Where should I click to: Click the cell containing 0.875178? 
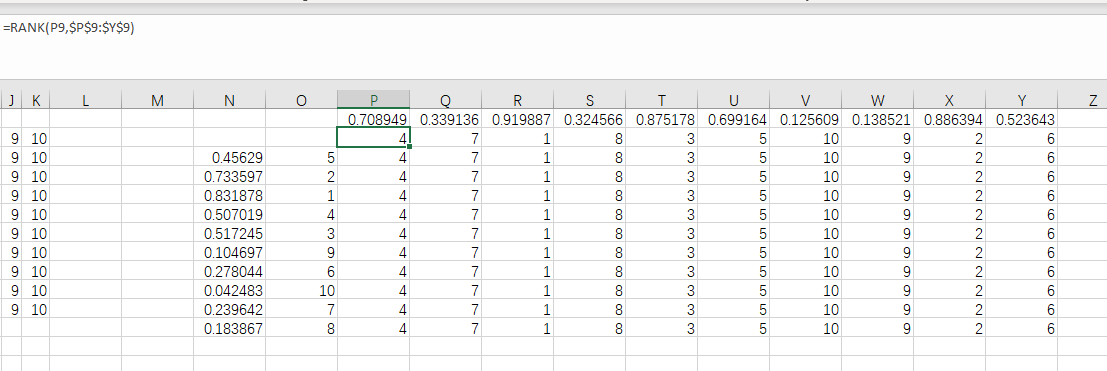click(662, 119)
